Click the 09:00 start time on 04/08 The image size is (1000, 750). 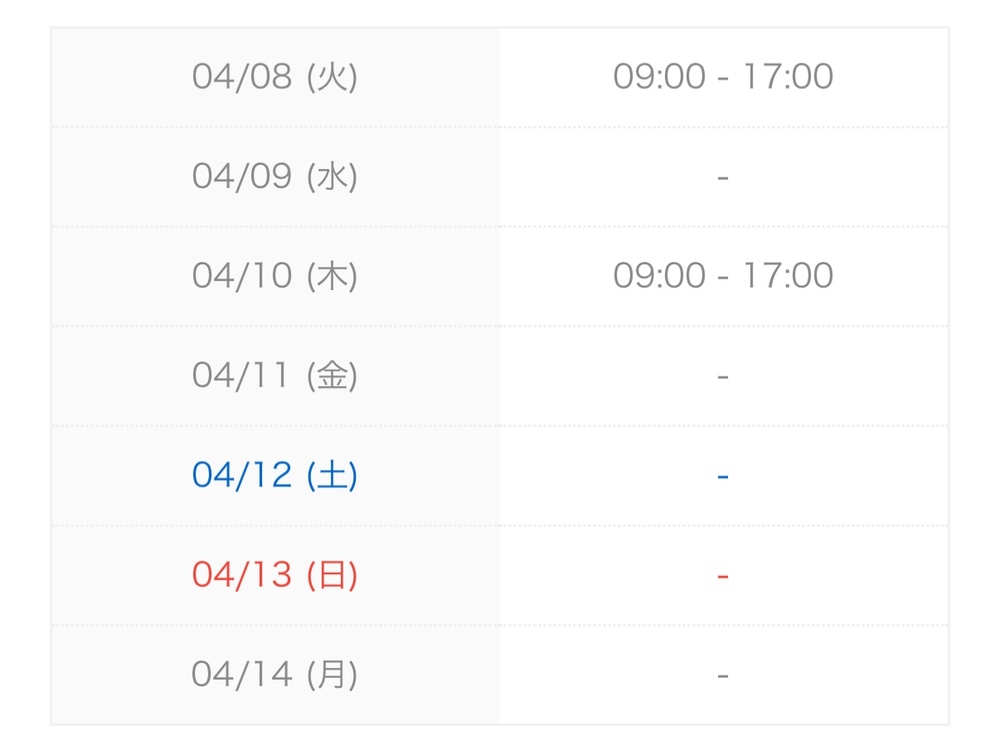coord(659,77)
